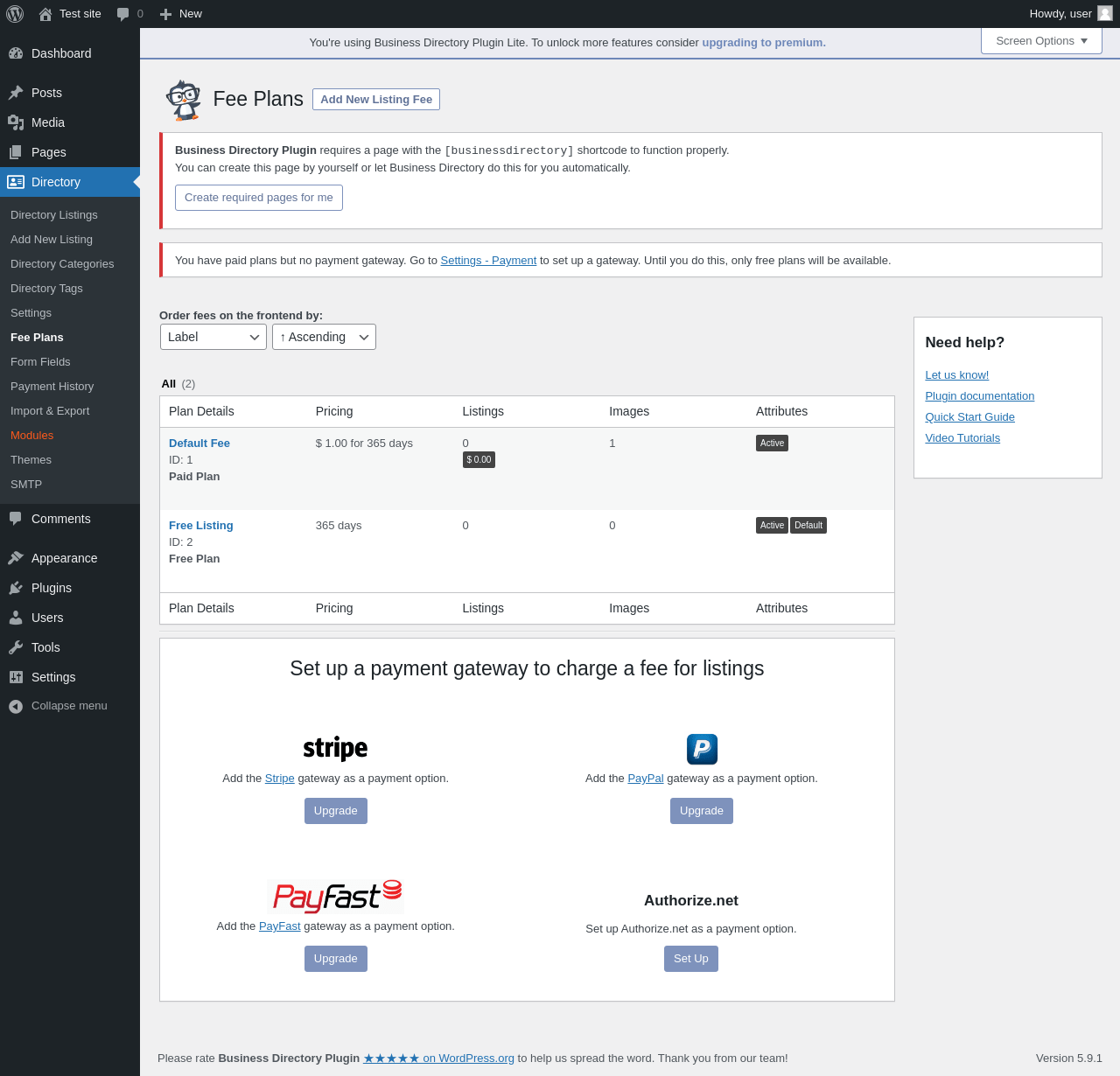Click the user avatar icon
Viewport: 1120px width, 1076px height.
pyautogui.click(x=1105, y=13)
